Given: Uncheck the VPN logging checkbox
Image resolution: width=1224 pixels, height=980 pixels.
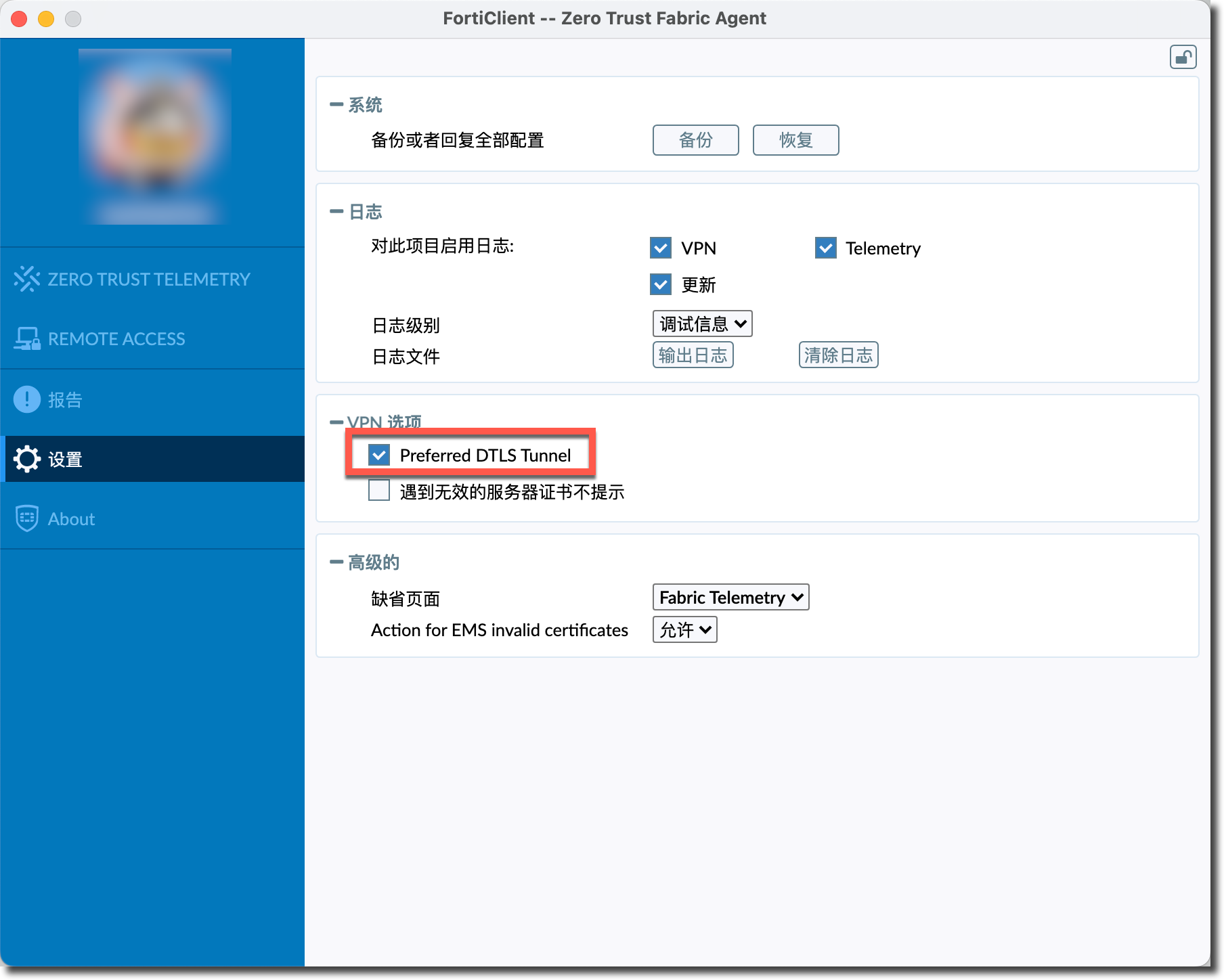Looking at the screenshot, I should [x=660, y=248].
